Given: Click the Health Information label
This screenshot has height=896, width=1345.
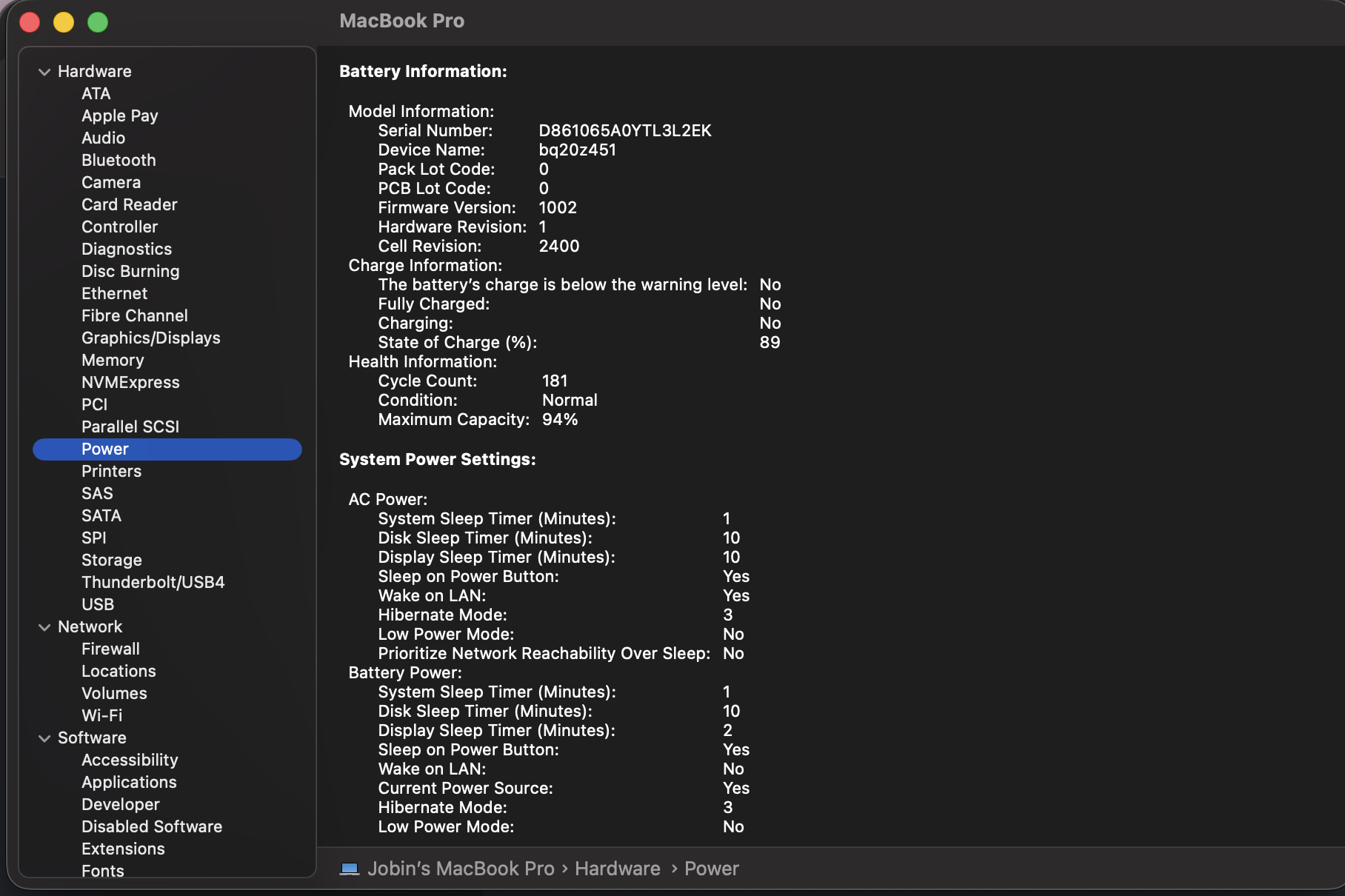Looking at the screenshot, I should click(423, 361).
